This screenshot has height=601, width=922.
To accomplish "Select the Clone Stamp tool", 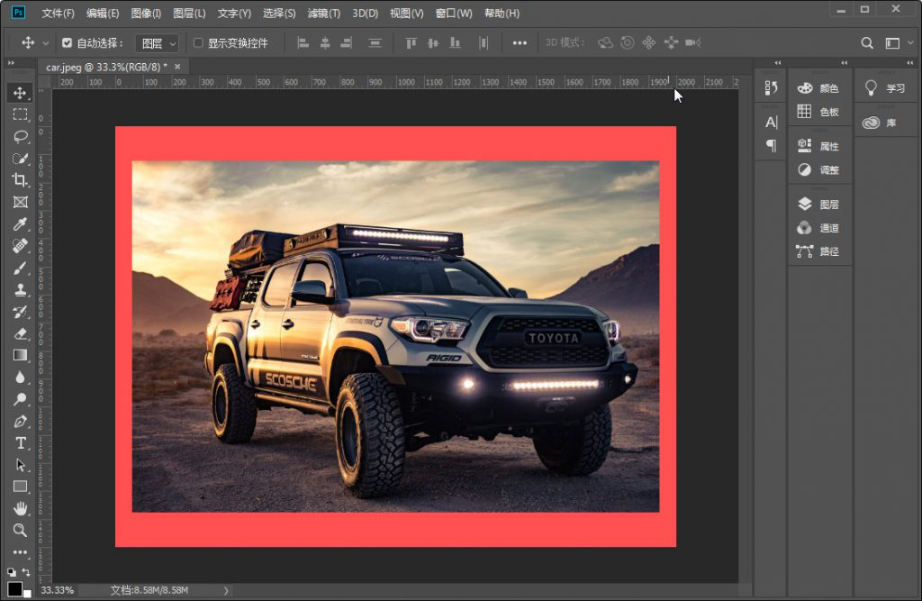I will [x=20, y=289].
